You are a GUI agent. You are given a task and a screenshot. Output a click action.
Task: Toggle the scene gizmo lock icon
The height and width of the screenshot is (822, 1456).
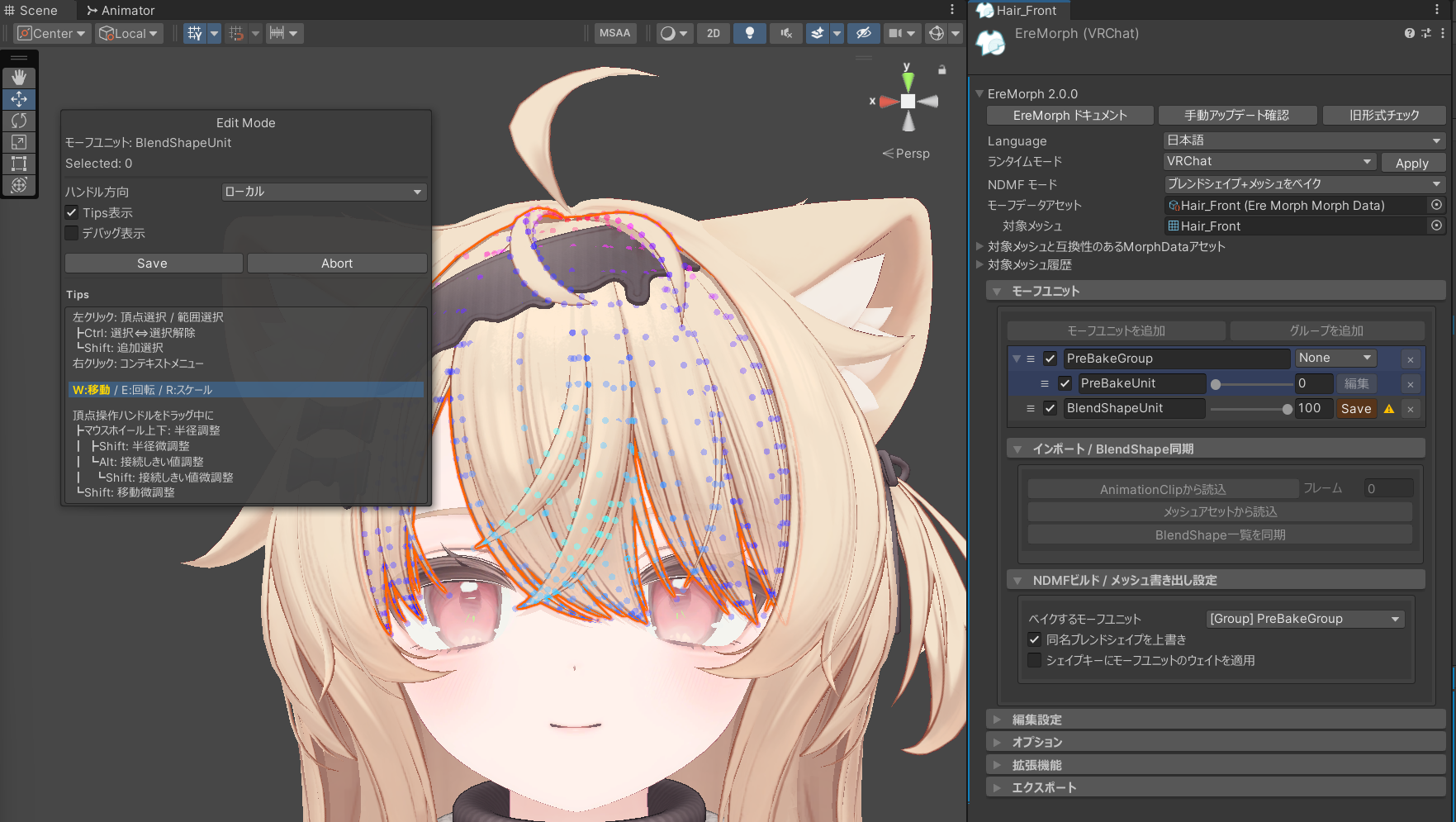(x=941, y=70)
